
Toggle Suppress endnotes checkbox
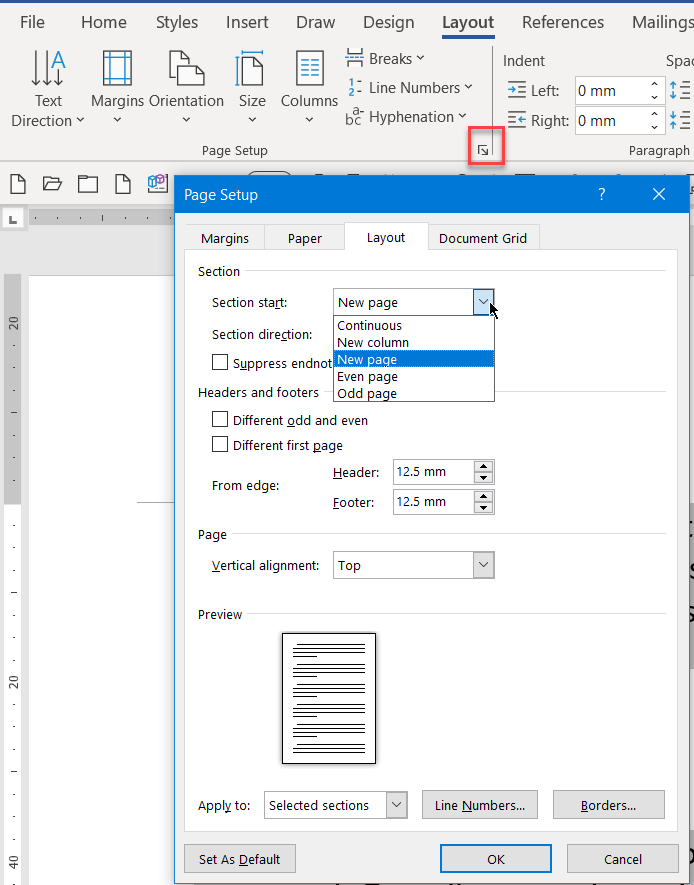(220, 362)
